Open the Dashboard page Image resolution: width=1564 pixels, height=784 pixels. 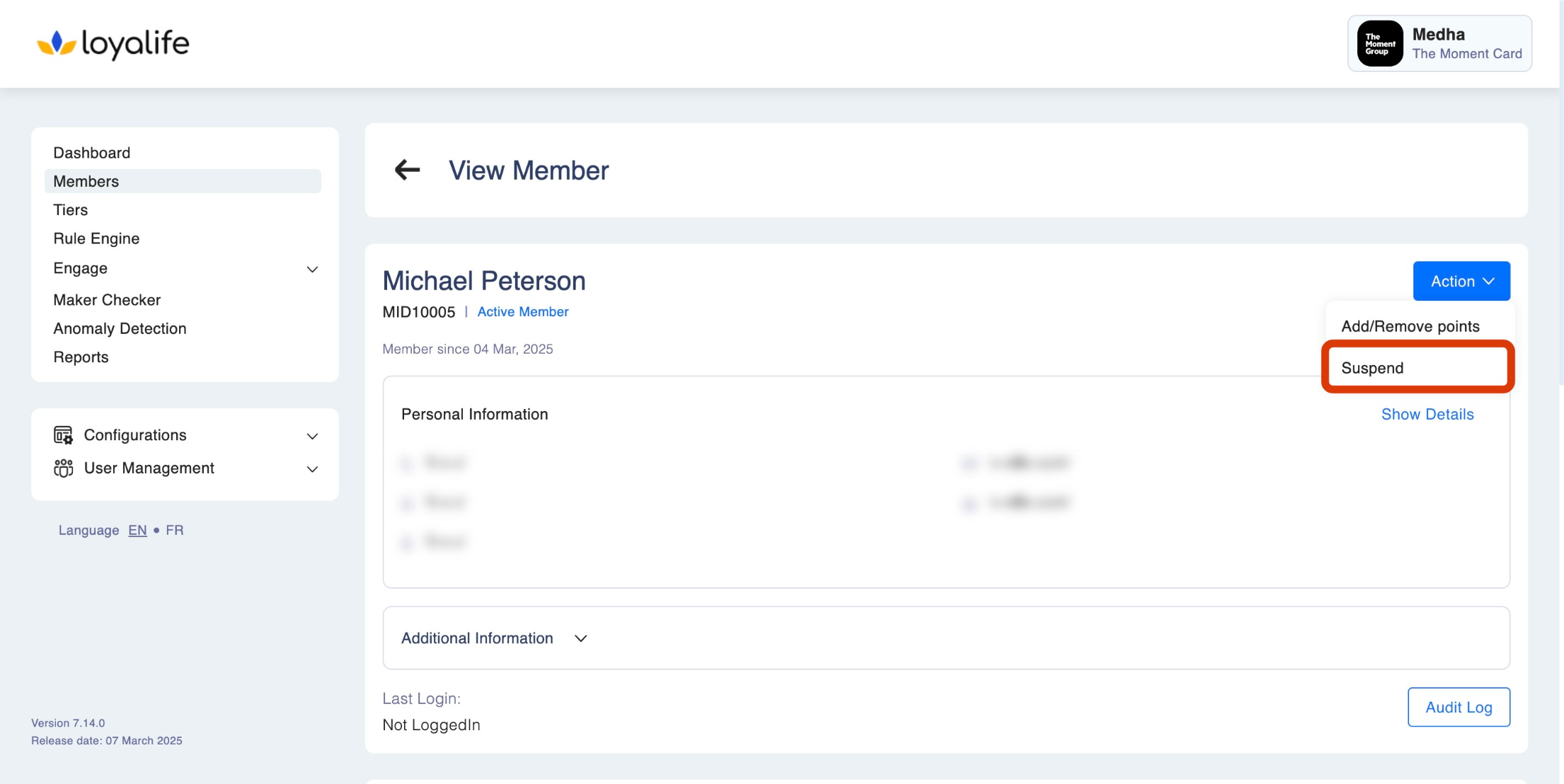[x=92, y=153]
